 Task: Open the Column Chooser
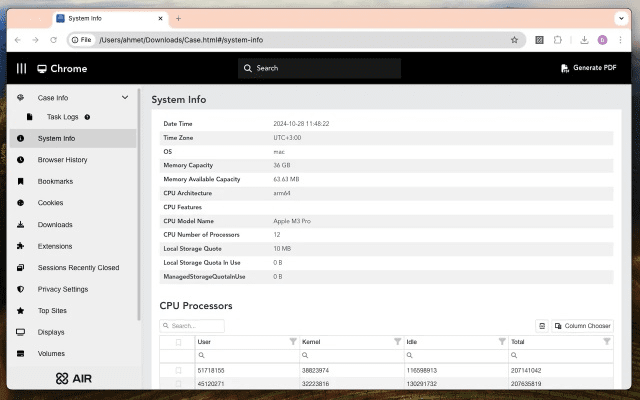(x=582, y=326)
